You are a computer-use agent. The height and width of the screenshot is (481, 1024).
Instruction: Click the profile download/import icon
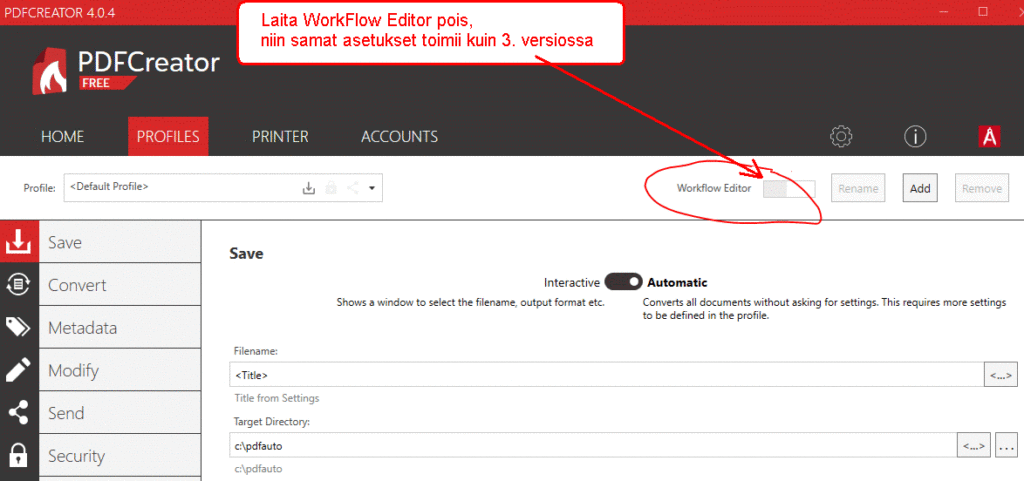coord(309,188)
